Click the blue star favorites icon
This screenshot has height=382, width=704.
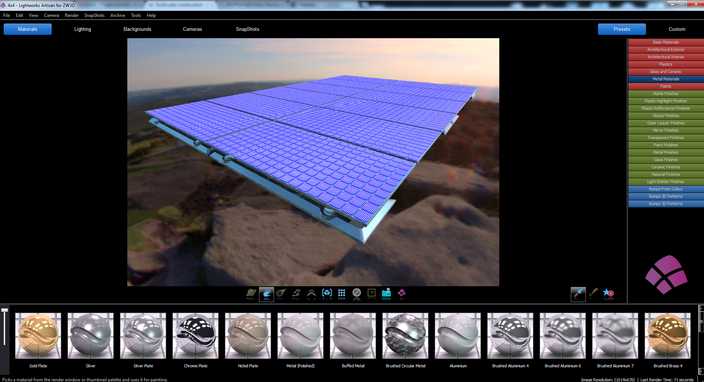(608, 293)
